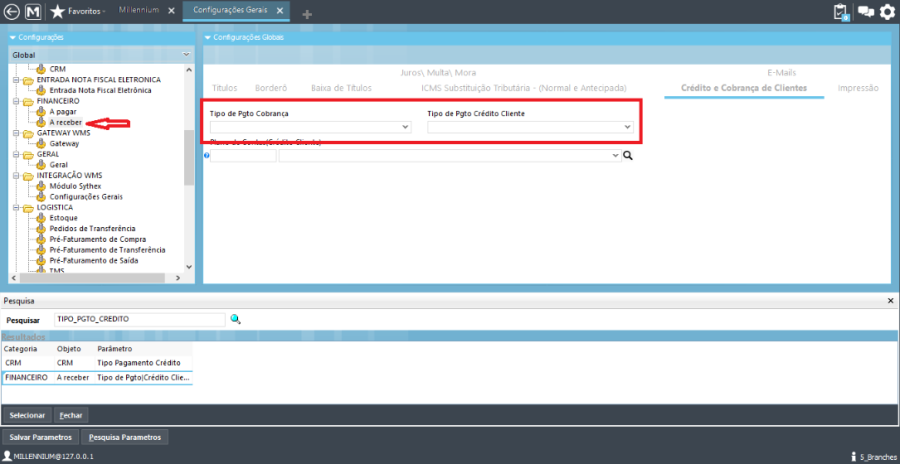Image resolution: width=900 pixels, height=464 pixels.
Task: Click the blue help icon near Plano de Contas
Action: click(x=207, y=155)
